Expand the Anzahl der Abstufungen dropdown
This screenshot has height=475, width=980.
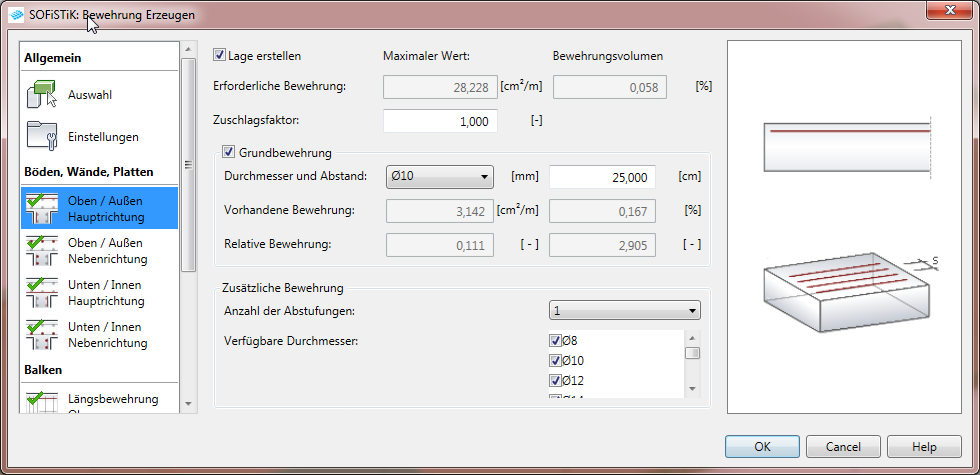624,311
